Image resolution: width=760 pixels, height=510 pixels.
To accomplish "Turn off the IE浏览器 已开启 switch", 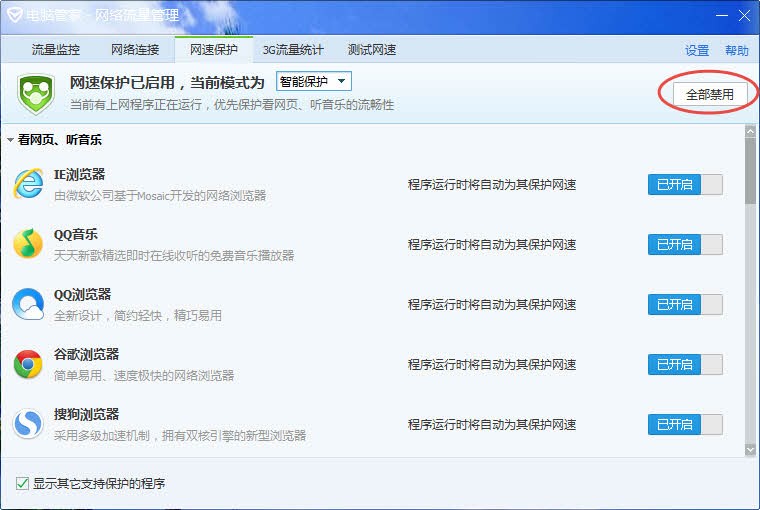I will tap(685, 184).
